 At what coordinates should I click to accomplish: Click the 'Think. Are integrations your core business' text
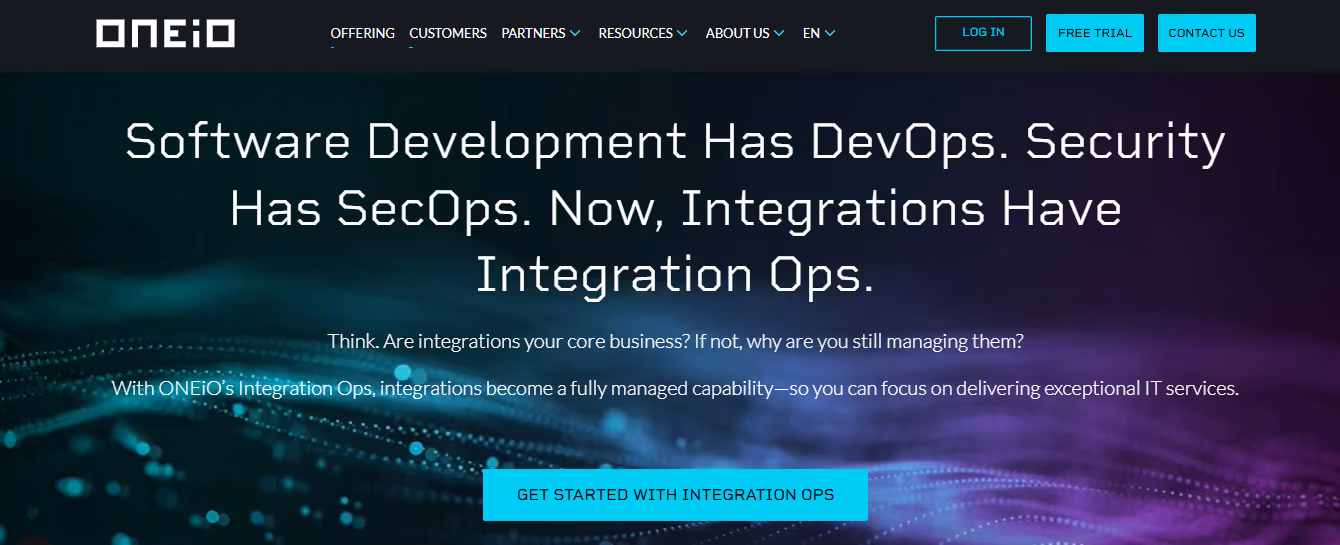coord(675,341)
